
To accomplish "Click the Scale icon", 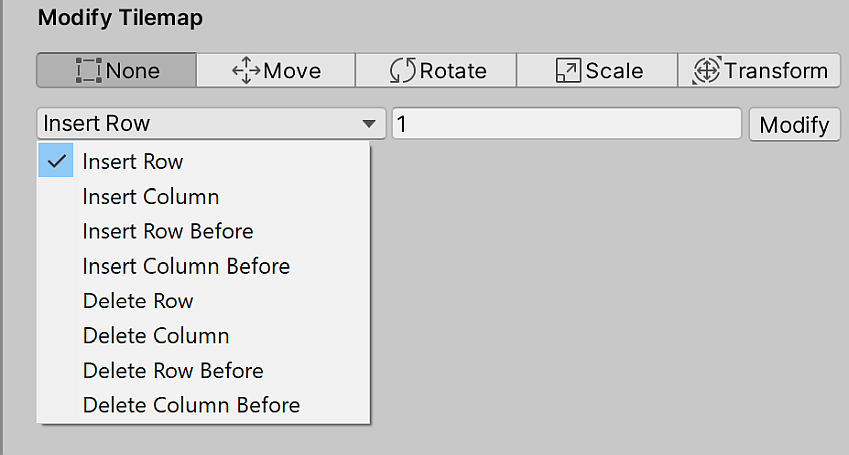I will pyautogui.click(x=568, y=71).
